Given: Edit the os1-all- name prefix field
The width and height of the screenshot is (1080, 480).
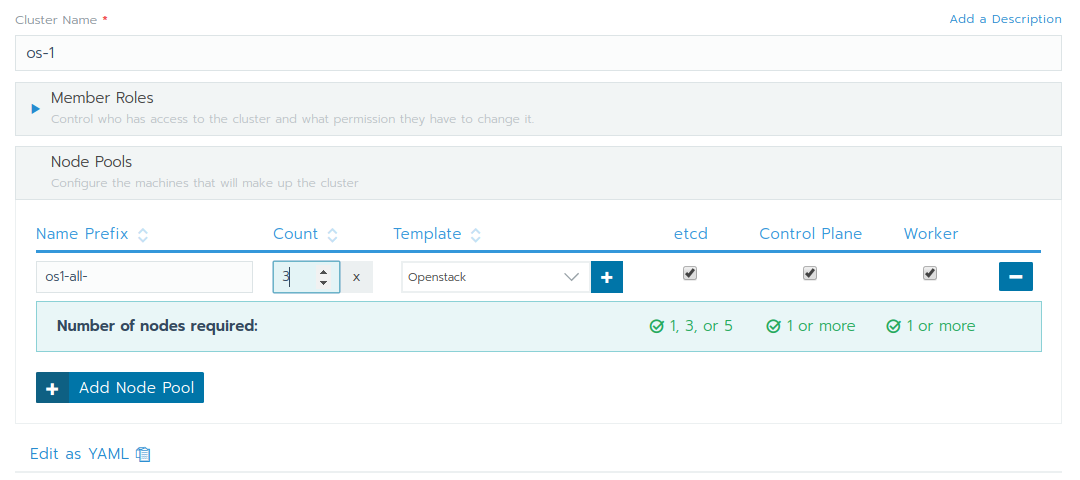Looking at the screenshot, I should tap(145, 277).
